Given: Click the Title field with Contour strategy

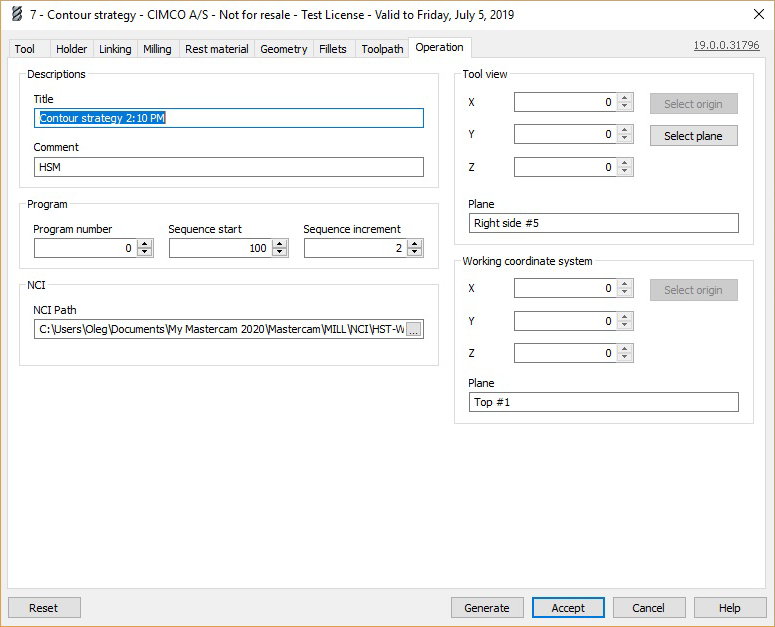Looking at the screenshot, I should tap(229, 118).
